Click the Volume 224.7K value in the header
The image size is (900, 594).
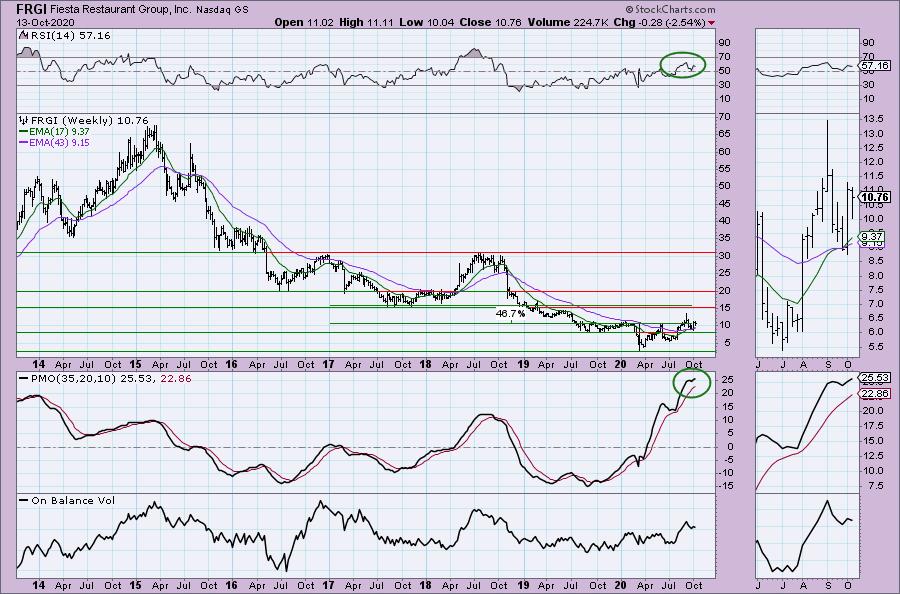tap(568, 22)
